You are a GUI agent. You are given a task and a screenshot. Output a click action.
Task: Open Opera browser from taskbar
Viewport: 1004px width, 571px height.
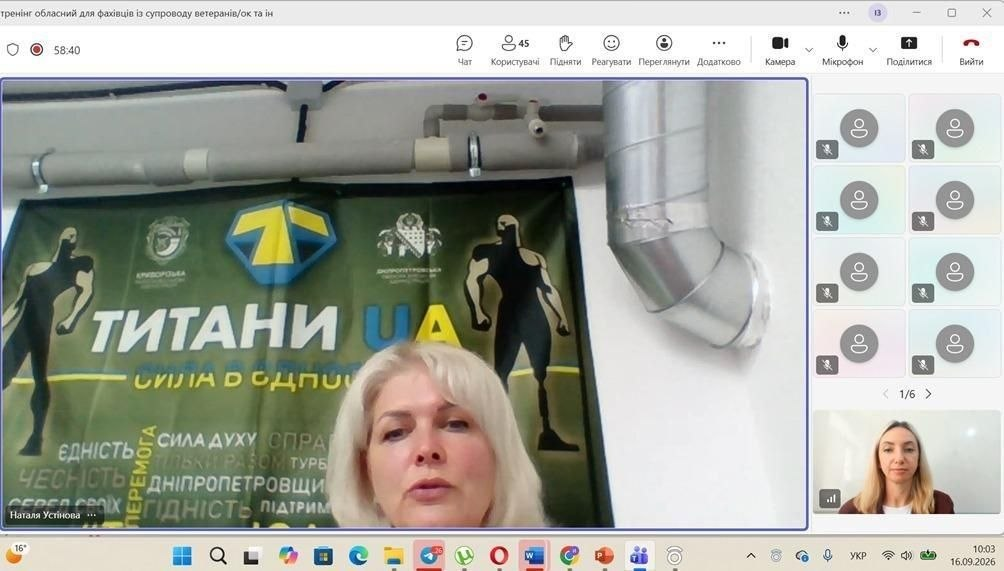point(499,556)
